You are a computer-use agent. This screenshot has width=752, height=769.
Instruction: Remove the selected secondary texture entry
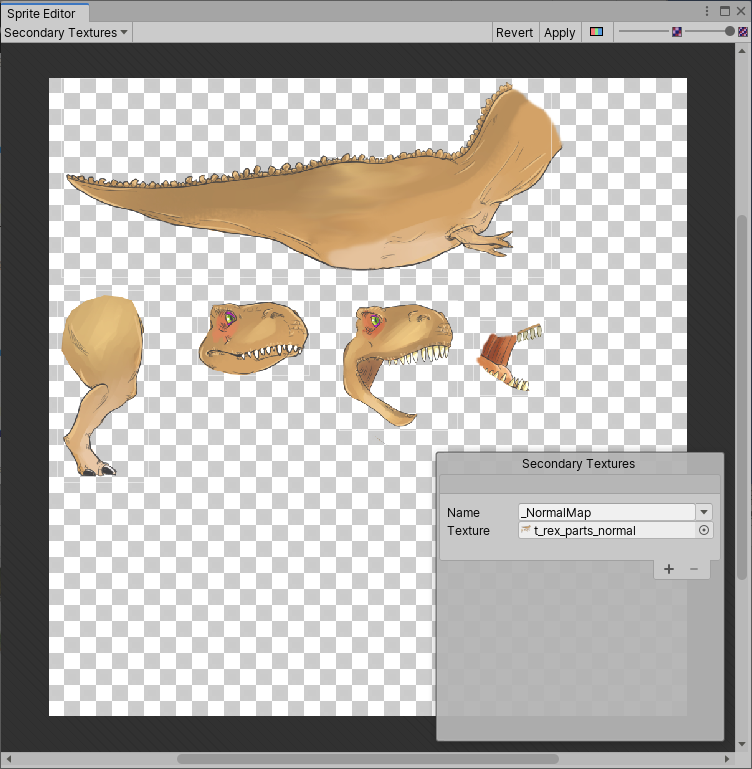pos(694,569)
